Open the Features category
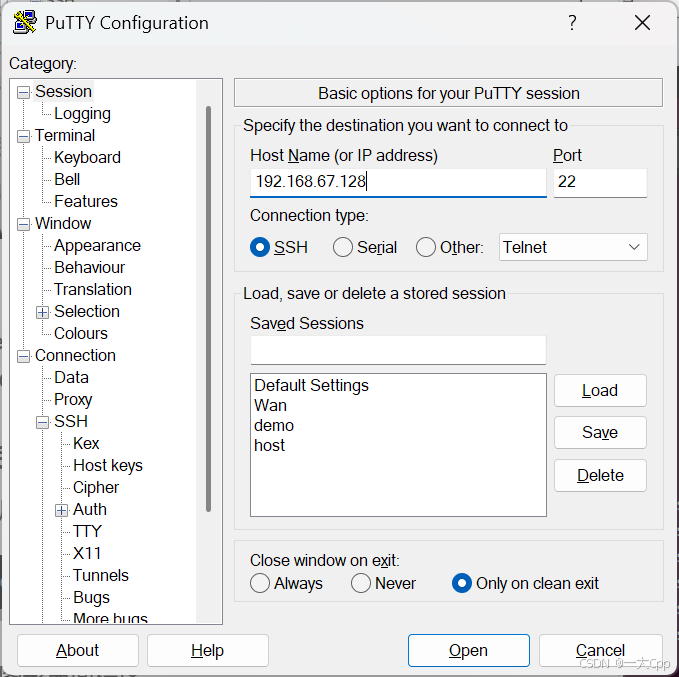The width and height of the screenshot is (679, 677). 86,201
